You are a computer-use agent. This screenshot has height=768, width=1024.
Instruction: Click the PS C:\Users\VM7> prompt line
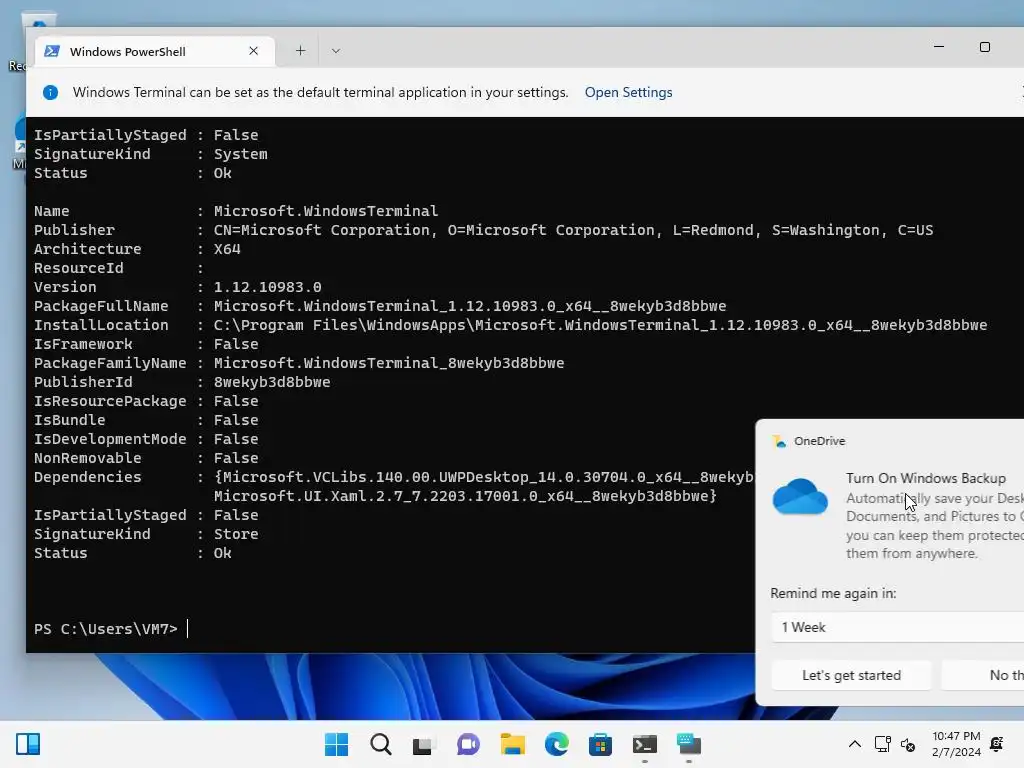tap(106, 629)
